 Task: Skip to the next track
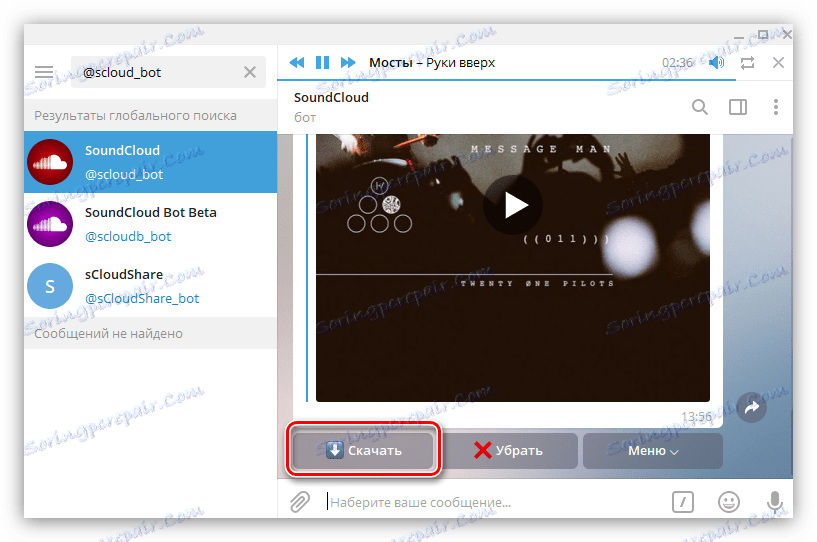pyautogui.click(x=348, y=63)
